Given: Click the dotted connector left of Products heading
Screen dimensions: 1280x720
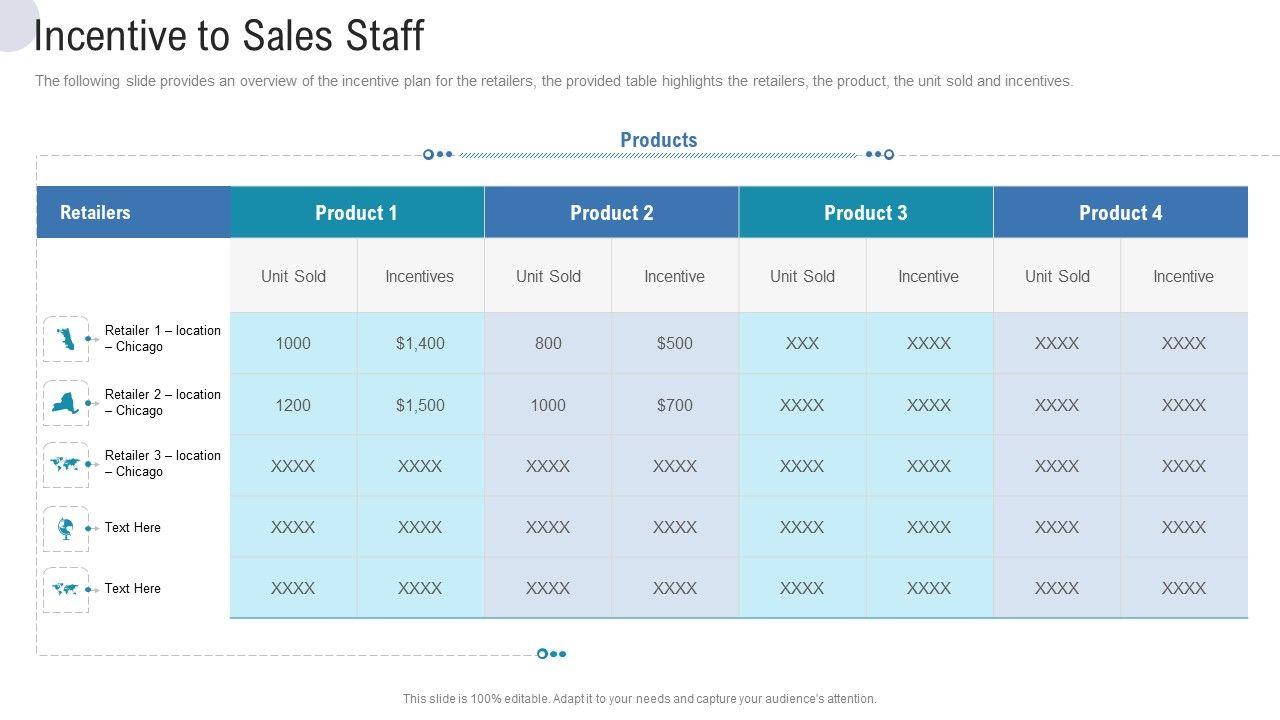Looking at the screenshot, I should tap(438, 154).
